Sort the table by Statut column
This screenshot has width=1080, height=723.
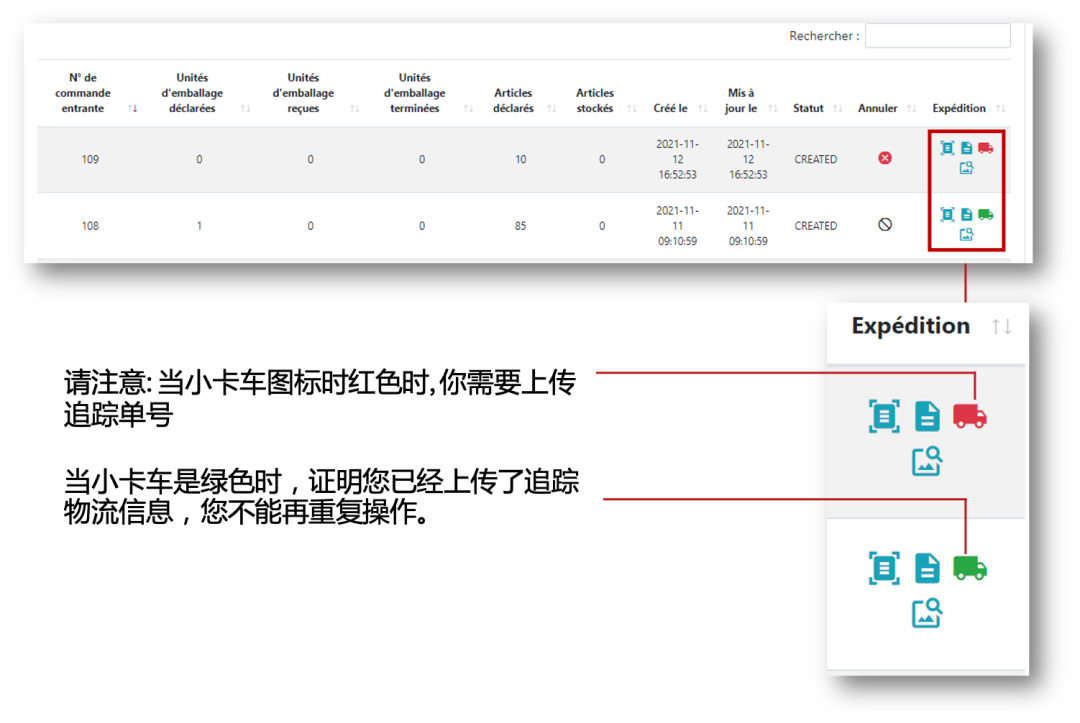808,108
